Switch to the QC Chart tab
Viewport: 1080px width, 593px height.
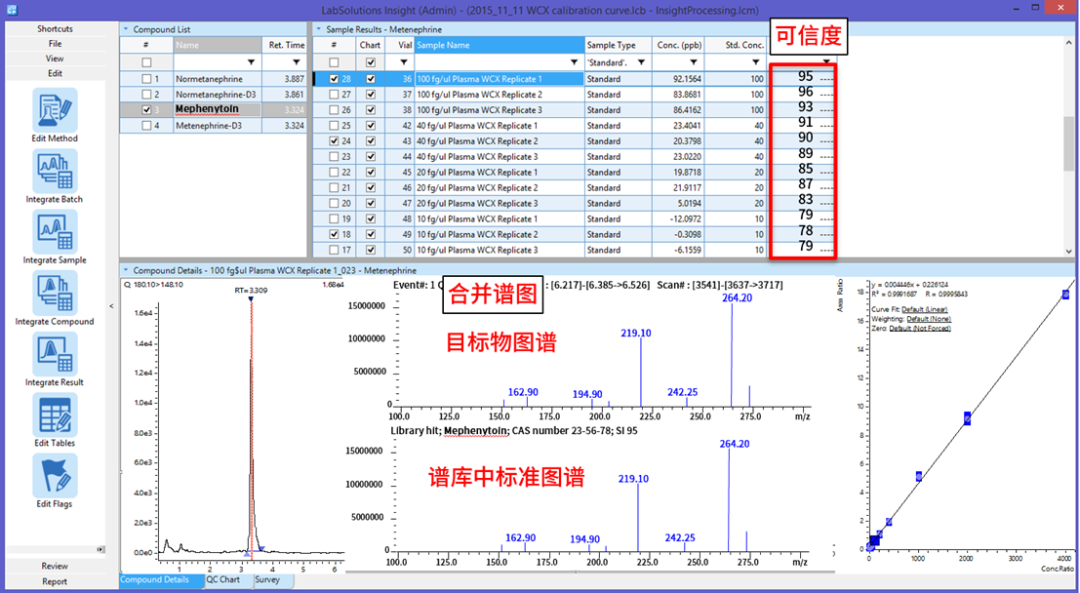[x=223, y=580]
